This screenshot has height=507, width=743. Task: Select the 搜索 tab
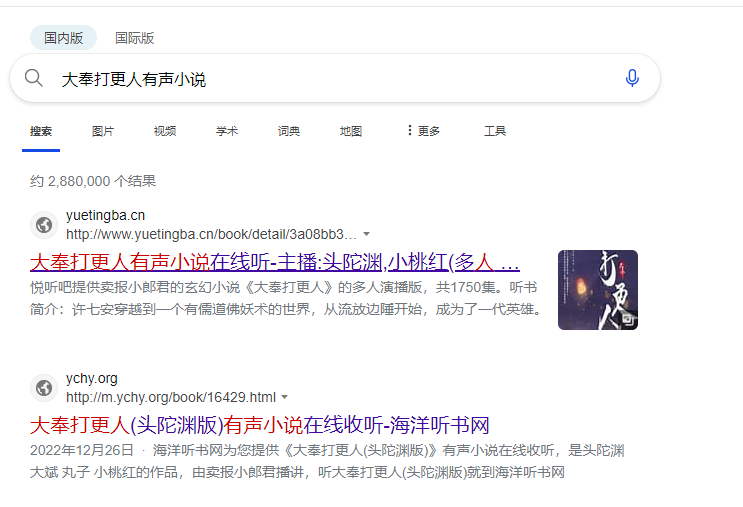point(41,131)
